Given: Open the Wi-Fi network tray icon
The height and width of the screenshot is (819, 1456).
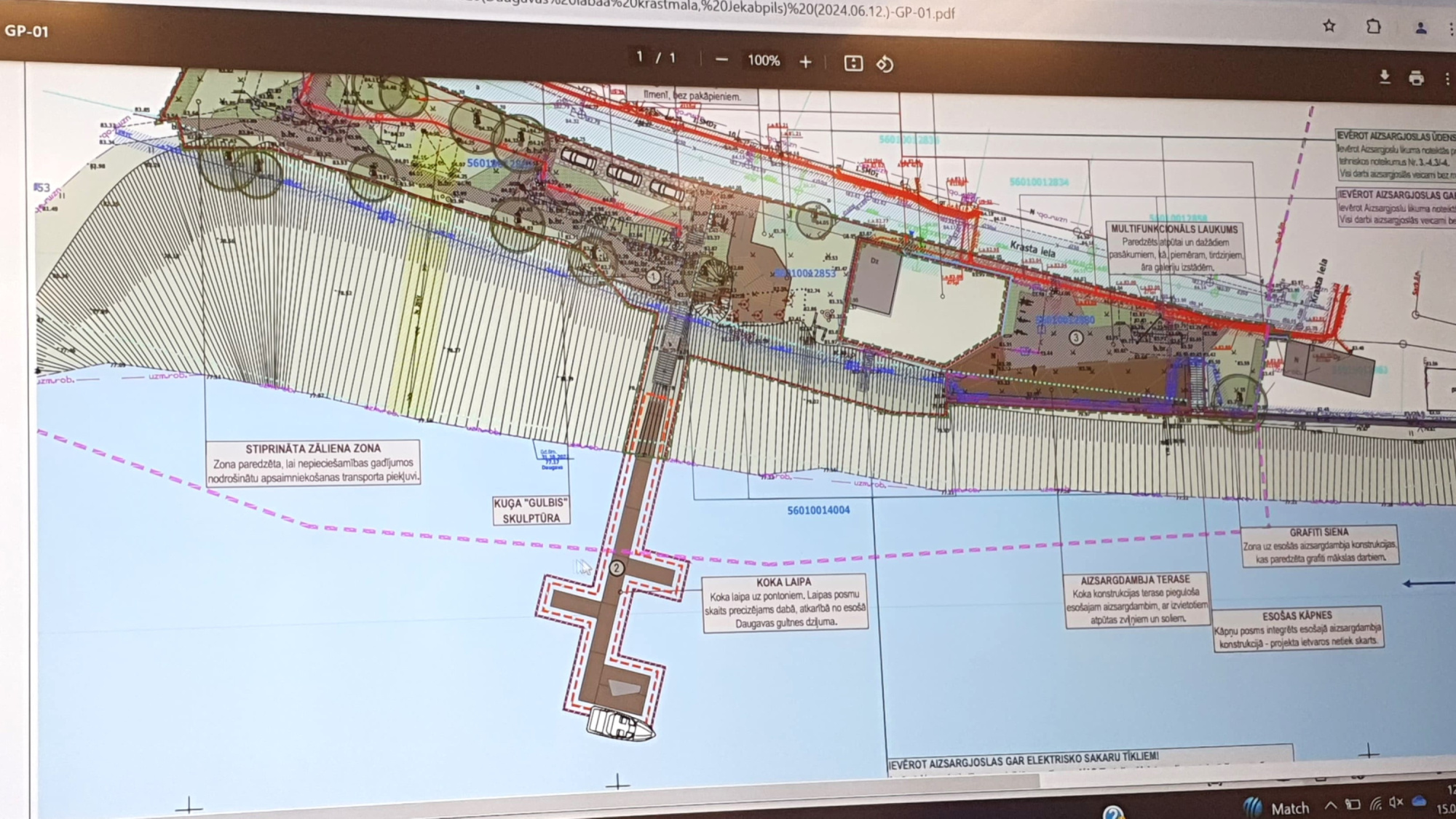Looking at the screenshot, I should tap(1375, 804).
